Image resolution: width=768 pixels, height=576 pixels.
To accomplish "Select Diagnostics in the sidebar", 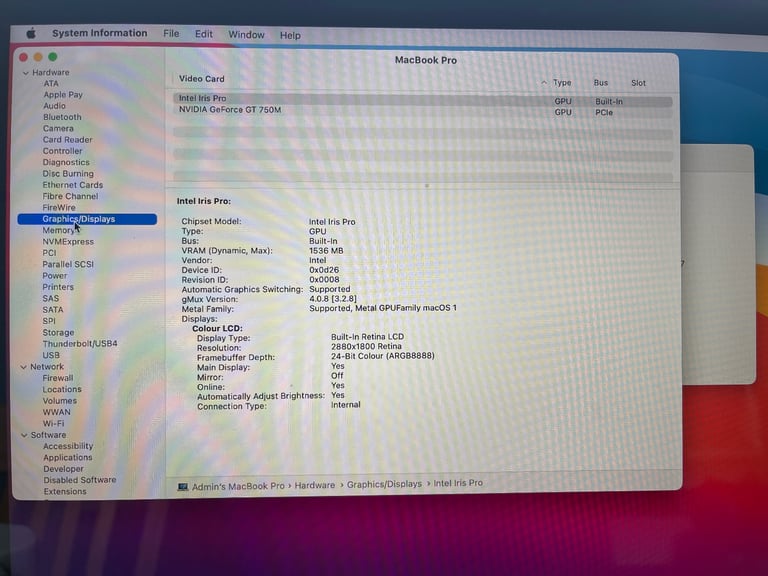I will [x=66, y=163].
